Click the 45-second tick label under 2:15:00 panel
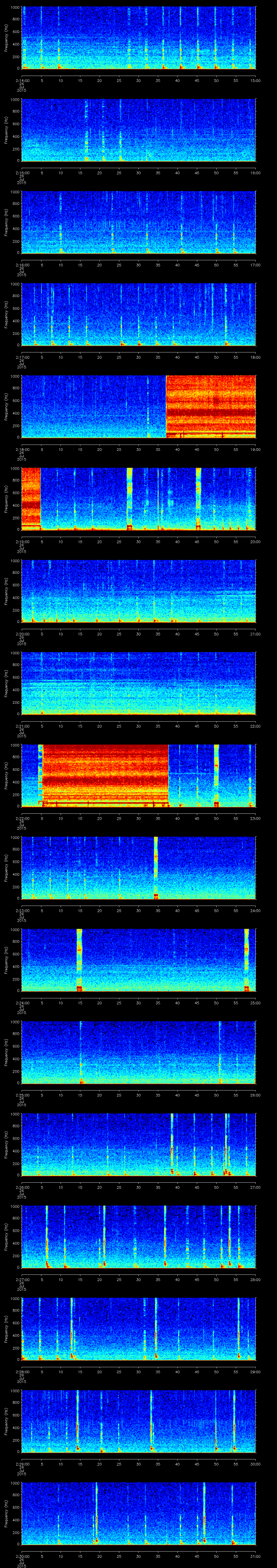This screenshot has width=277, height=1568. [x=197, y=173]
